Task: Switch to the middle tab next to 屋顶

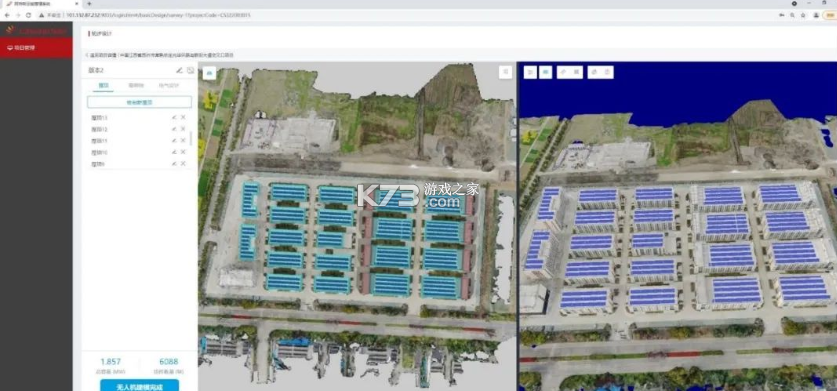Action: (136, 85)
